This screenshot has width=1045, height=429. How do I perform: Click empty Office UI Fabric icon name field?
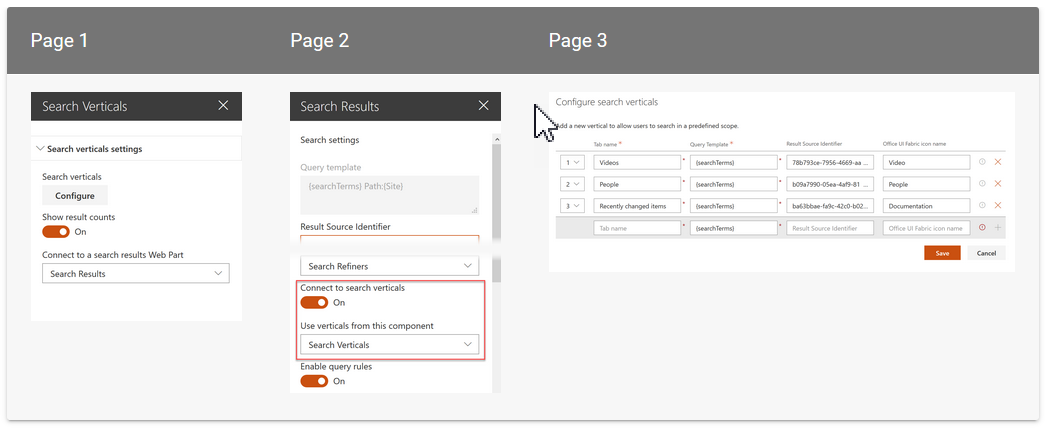(926, 228)
